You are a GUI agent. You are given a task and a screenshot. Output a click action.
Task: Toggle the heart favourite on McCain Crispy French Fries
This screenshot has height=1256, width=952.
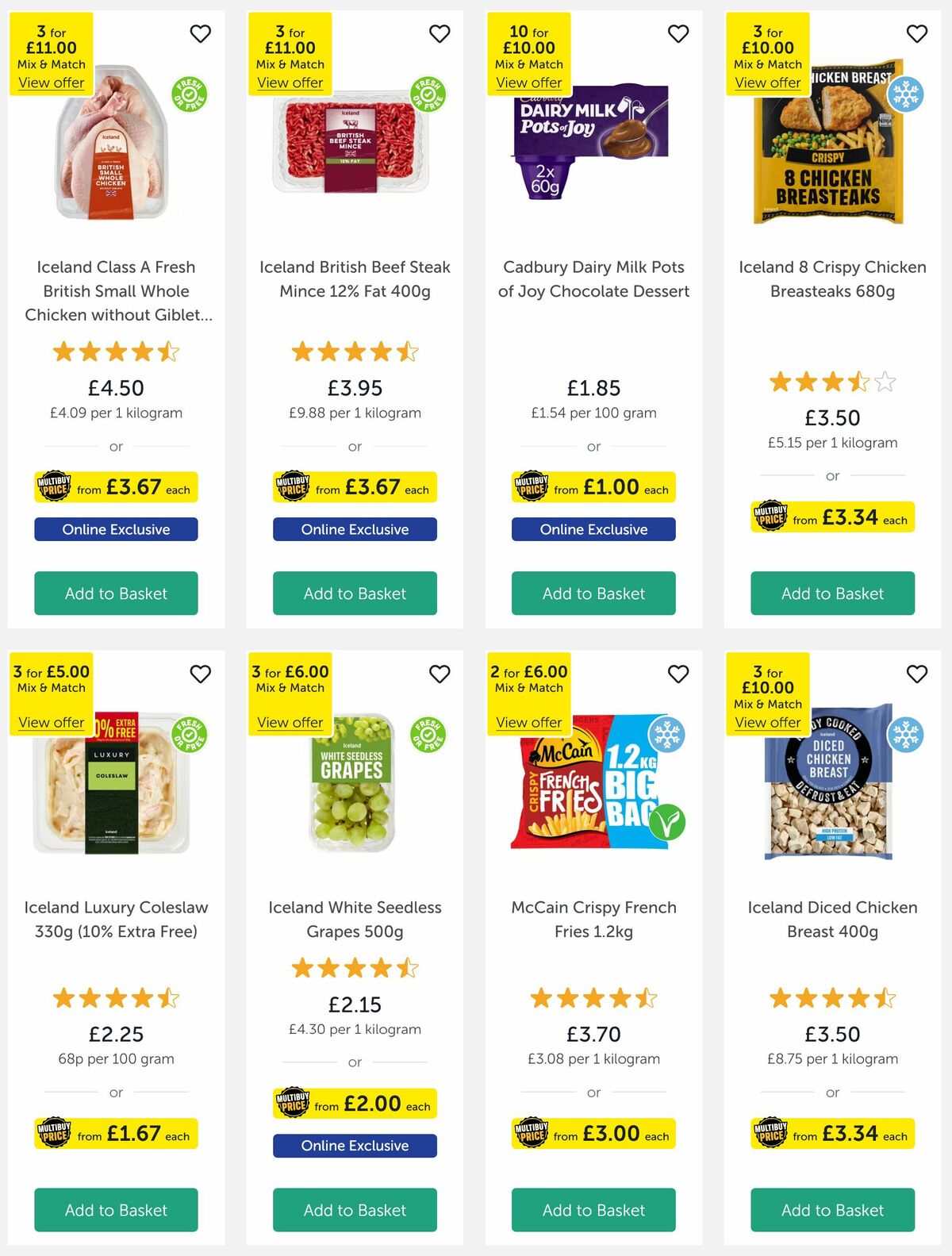click(678, 674)
